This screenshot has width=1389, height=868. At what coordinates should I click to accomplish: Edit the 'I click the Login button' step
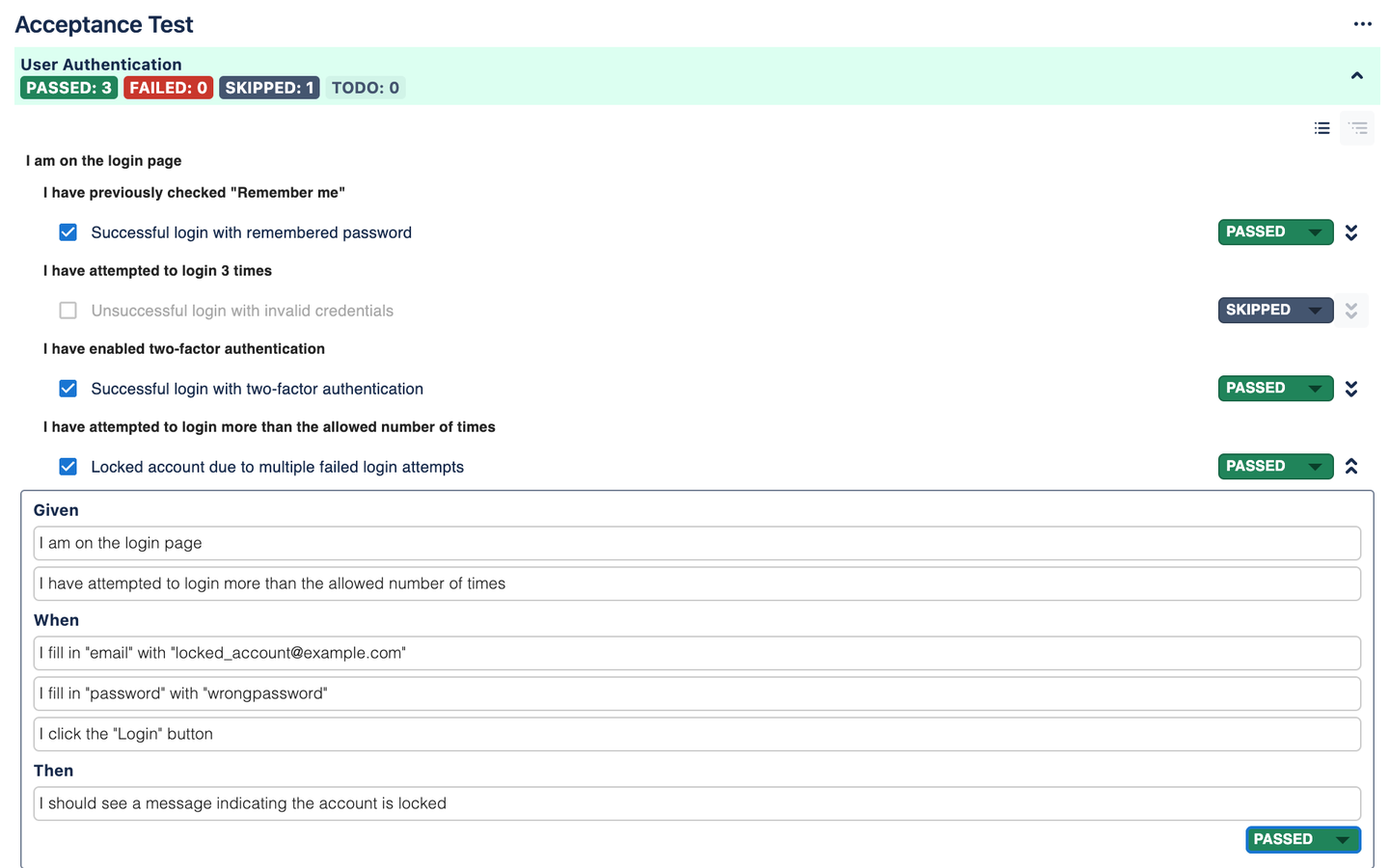pos(697,734)
